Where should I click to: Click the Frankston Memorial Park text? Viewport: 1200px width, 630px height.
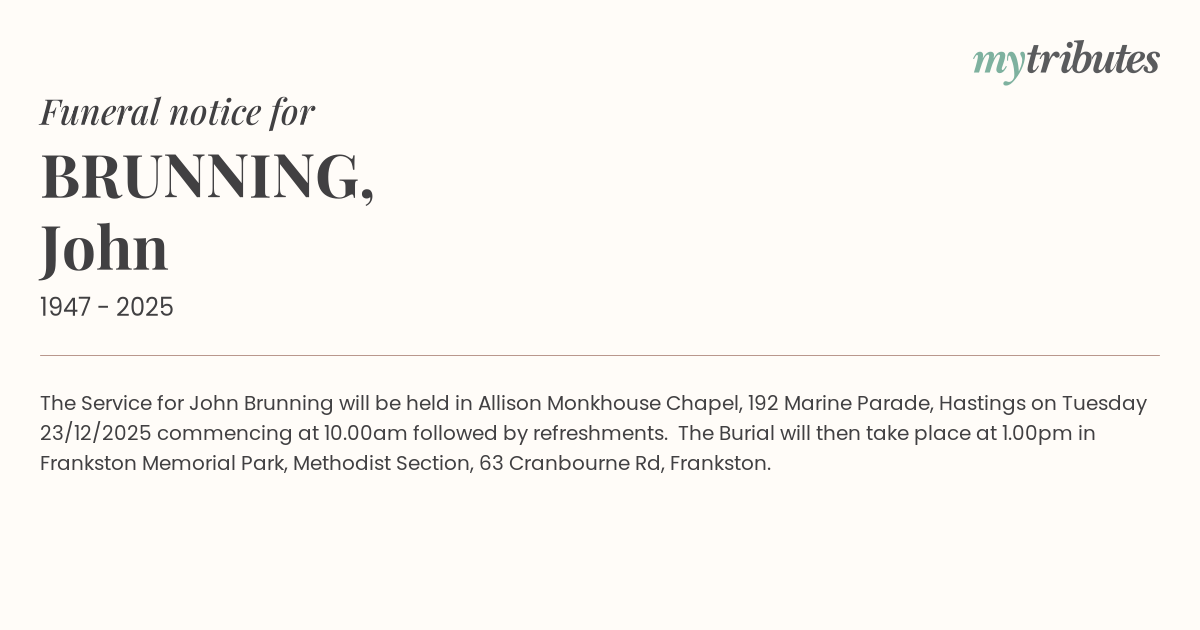[163, 463]
